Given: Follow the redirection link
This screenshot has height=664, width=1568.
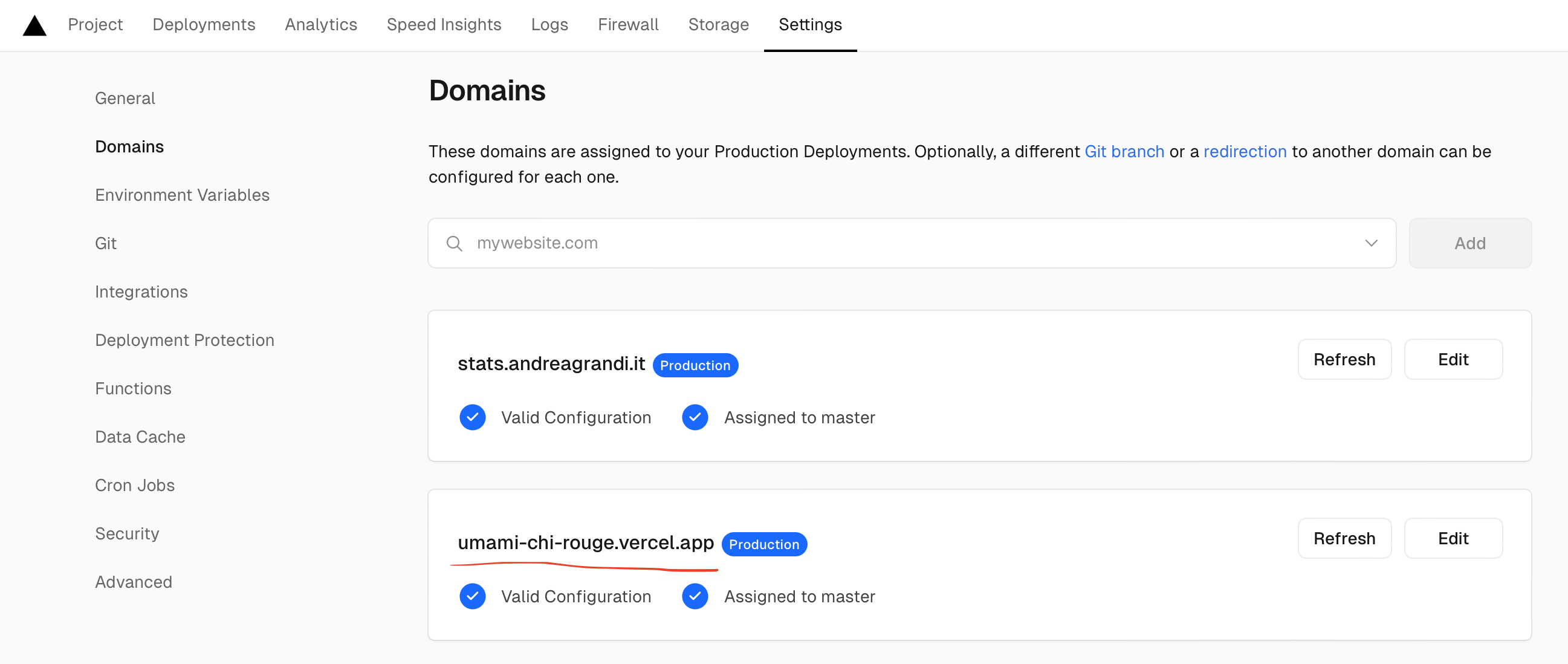Looking at the screenshot, I should pos(1245,151).
